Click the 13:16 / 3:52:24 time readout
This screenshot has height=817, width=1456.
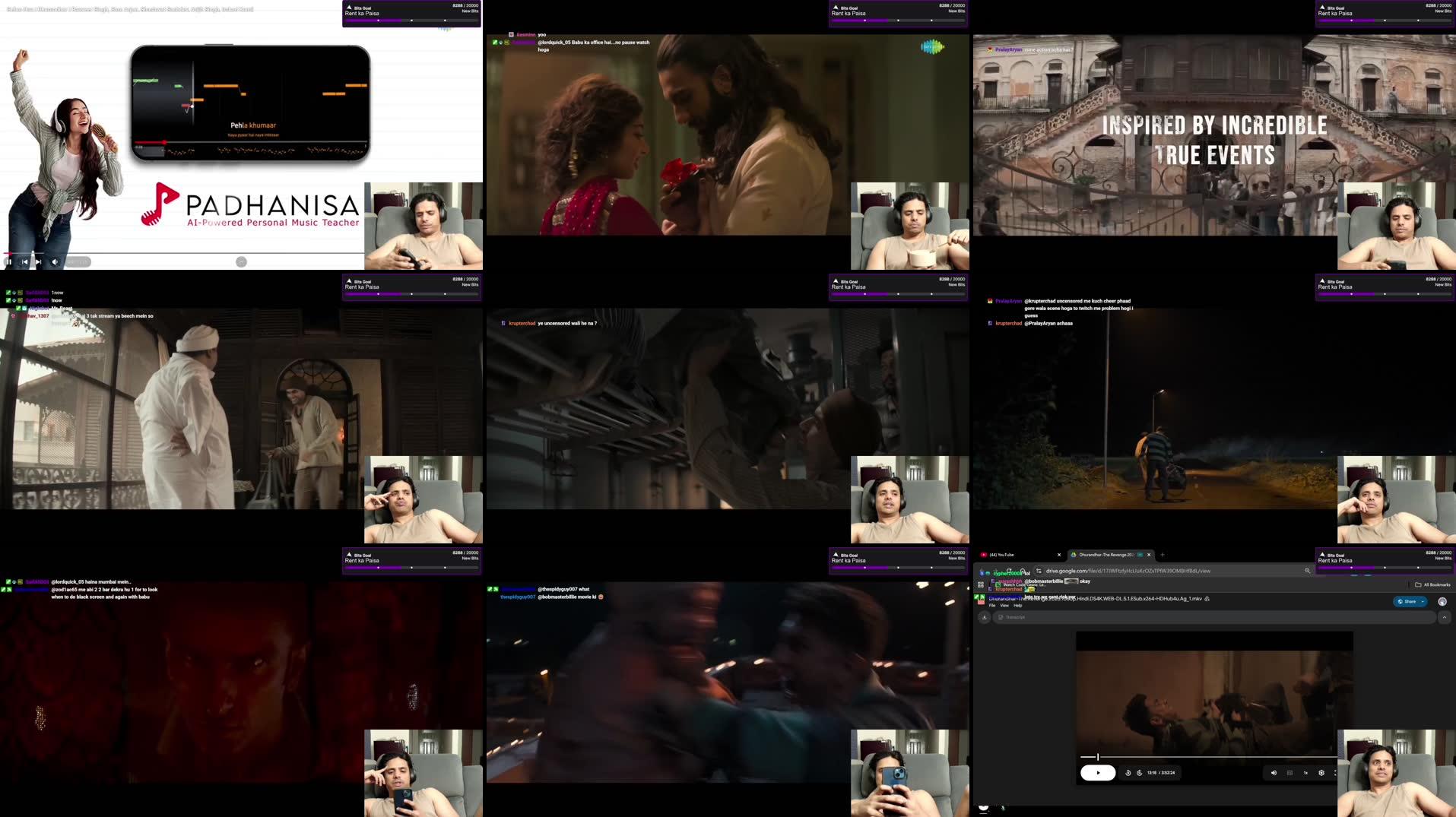point(1161,773)
